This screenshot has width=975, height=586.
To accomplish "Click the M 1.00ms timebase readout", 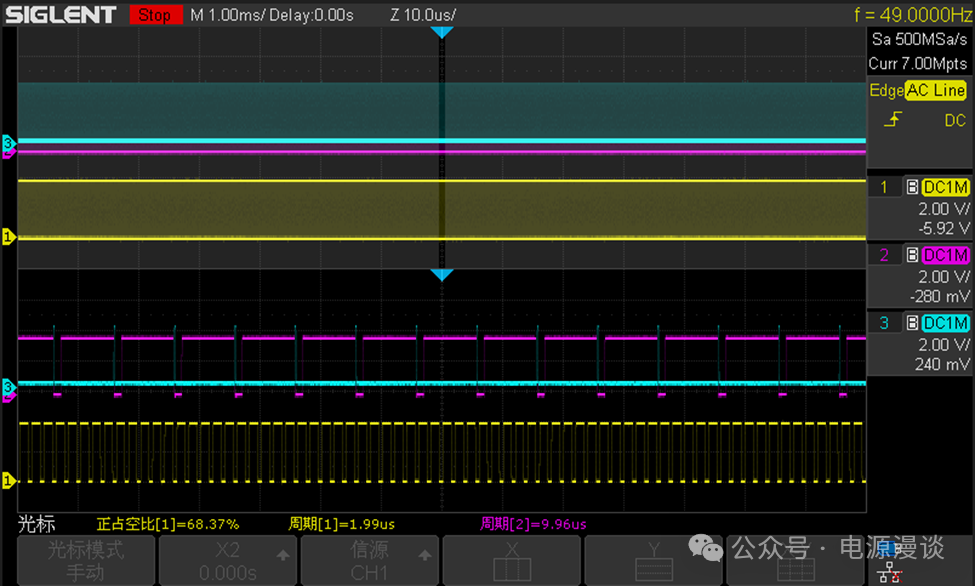I will pyautogui.click(x=231, y=15).
